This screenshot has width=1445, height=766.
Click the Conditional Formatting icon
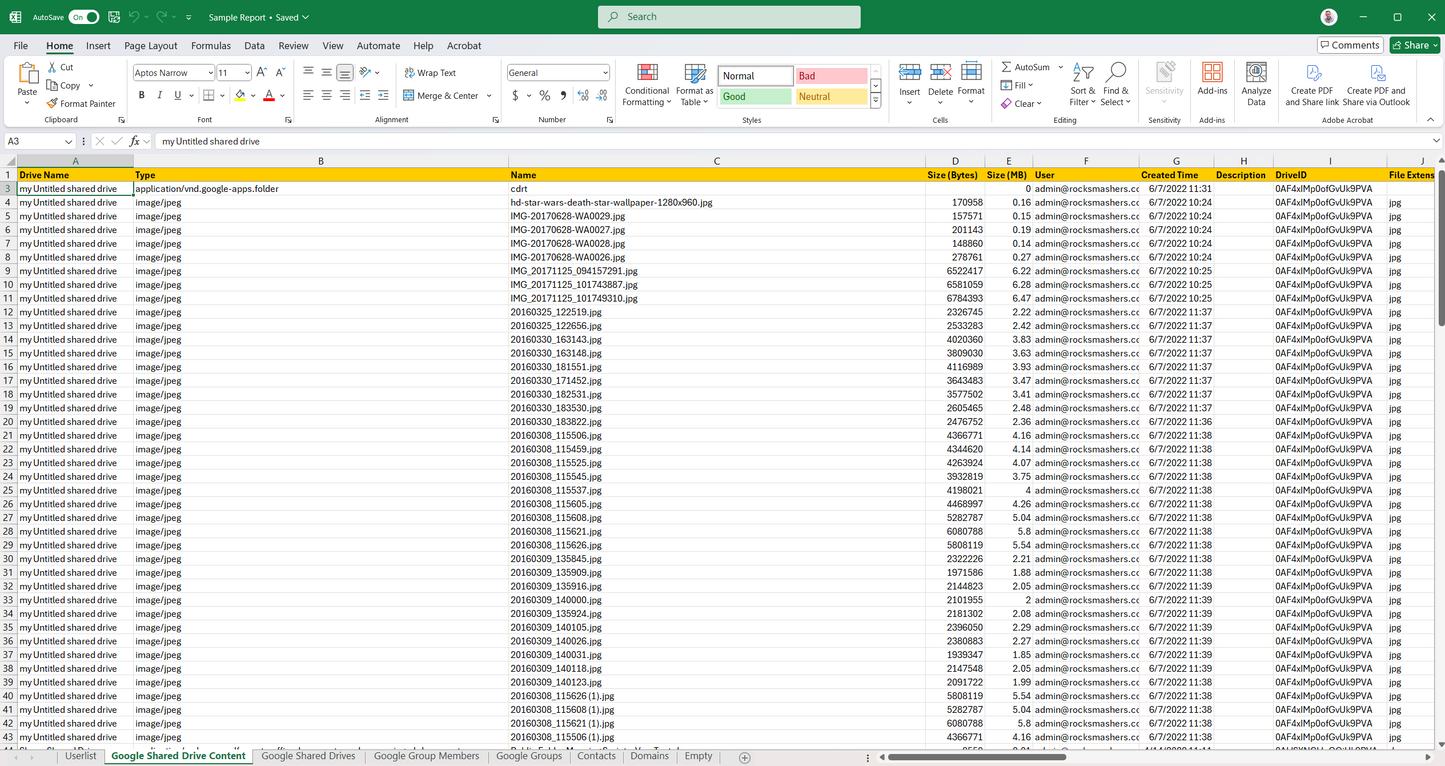pyautogui.click(x=647, y=73)
